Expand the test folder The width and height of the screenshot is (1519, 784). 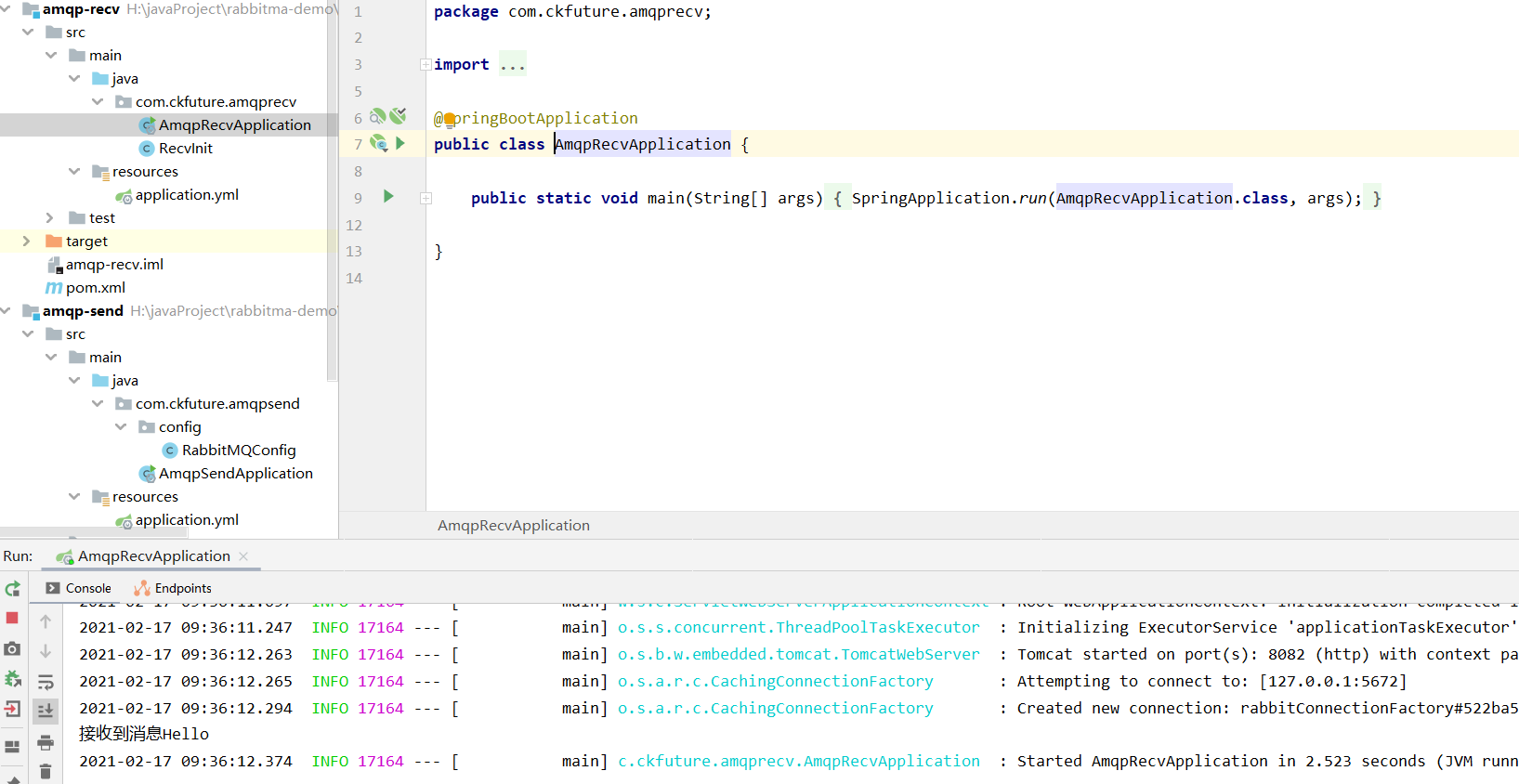tap(50, 217)
